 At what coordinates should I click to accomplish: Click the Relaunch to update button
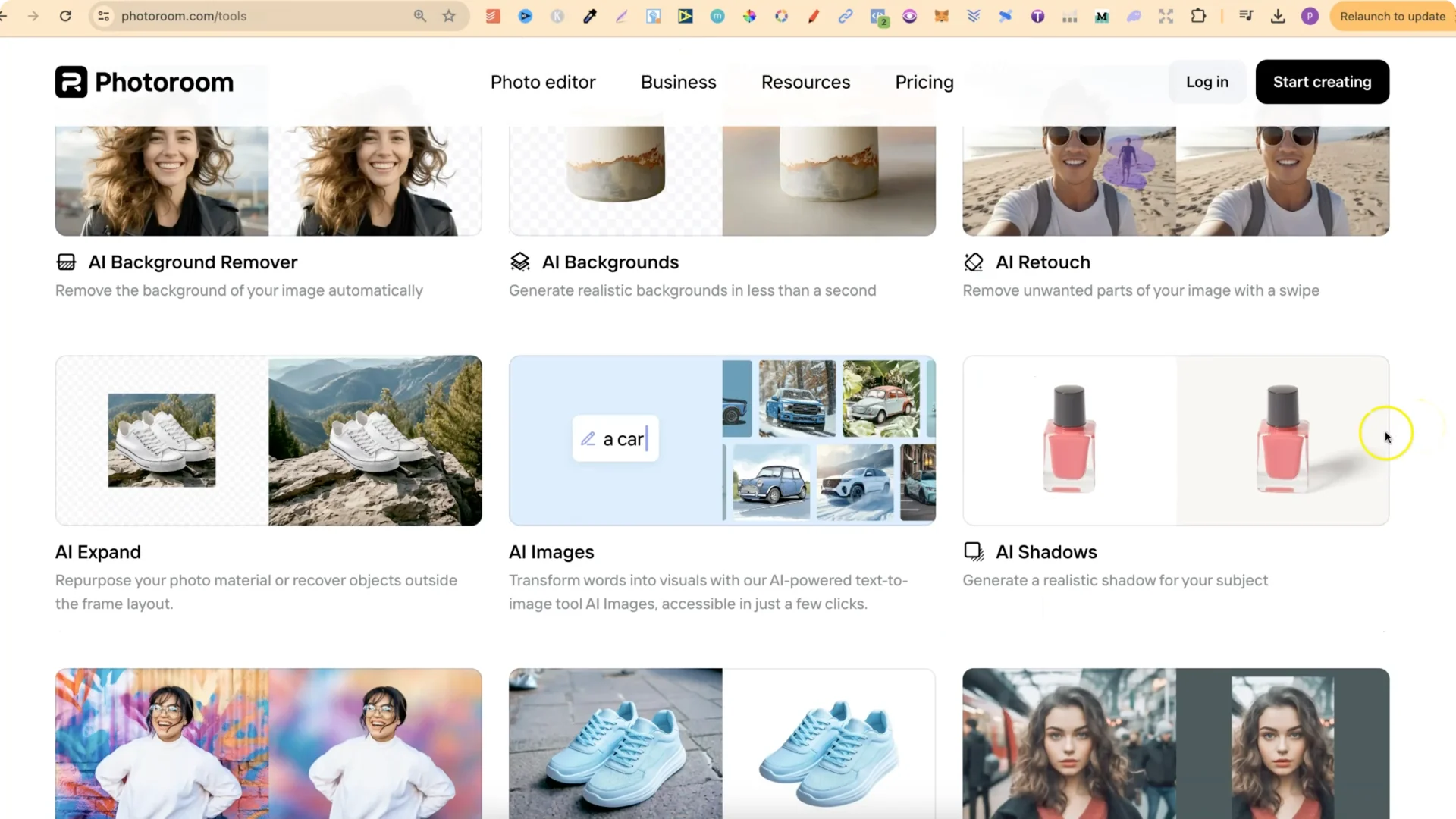(1392, 16)
